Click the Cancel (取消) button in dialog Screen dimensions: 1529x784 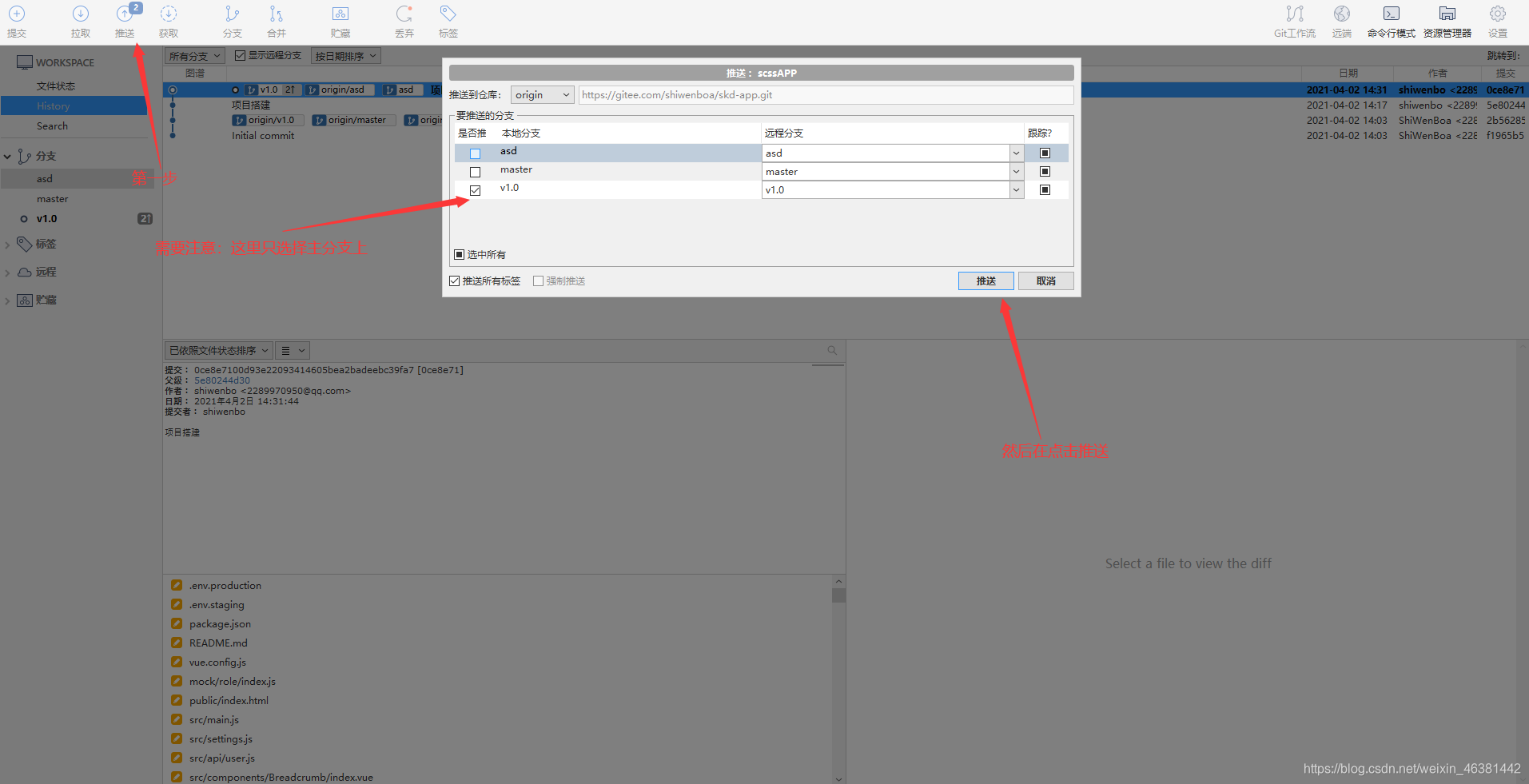1046,281
